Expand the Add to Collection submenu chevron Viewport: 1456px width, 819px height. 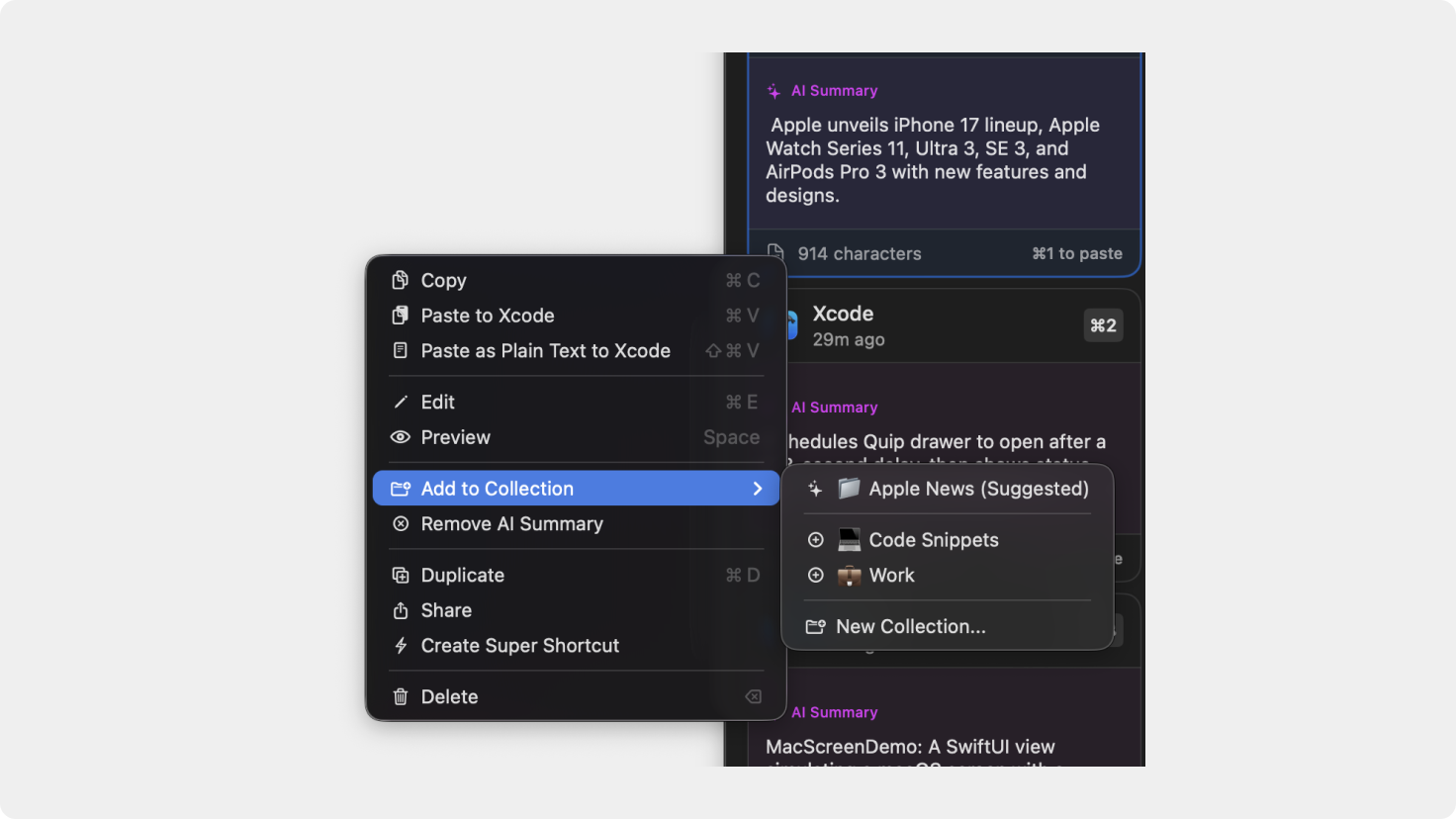point(758,489)
